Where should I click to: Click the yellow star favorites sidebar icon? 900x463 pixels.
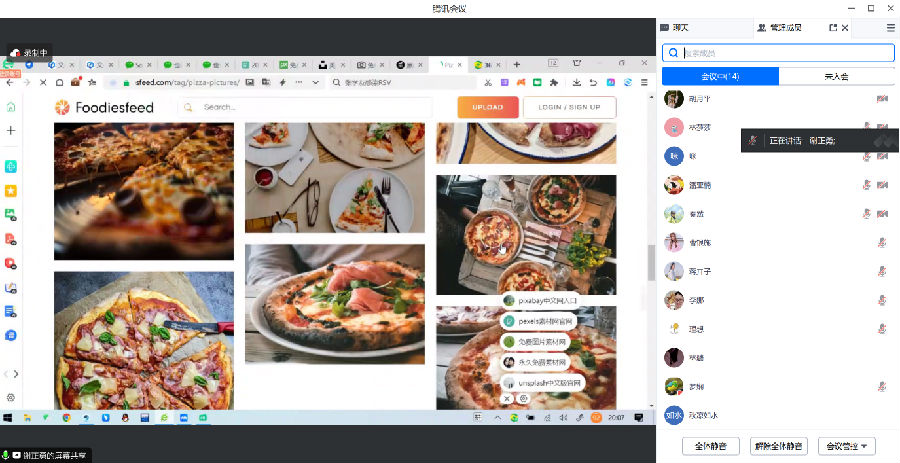pyautogui.click(x=11, y=190)
